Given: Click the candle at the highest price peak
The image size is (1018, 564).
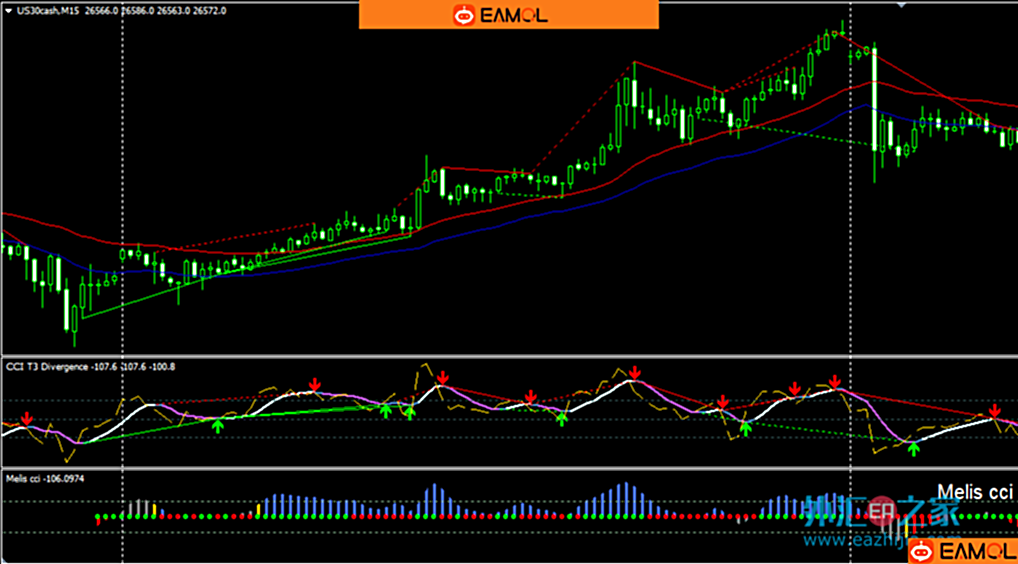Looking at the screenshot, I should (842, 30).
